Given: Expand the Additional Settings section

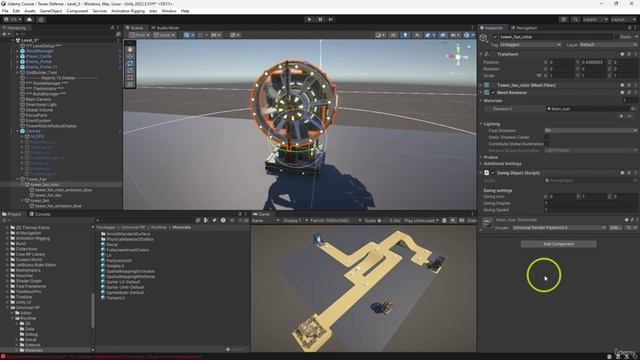Looking at the screenshot, I should pyautogui.click(x=481, y=164).
